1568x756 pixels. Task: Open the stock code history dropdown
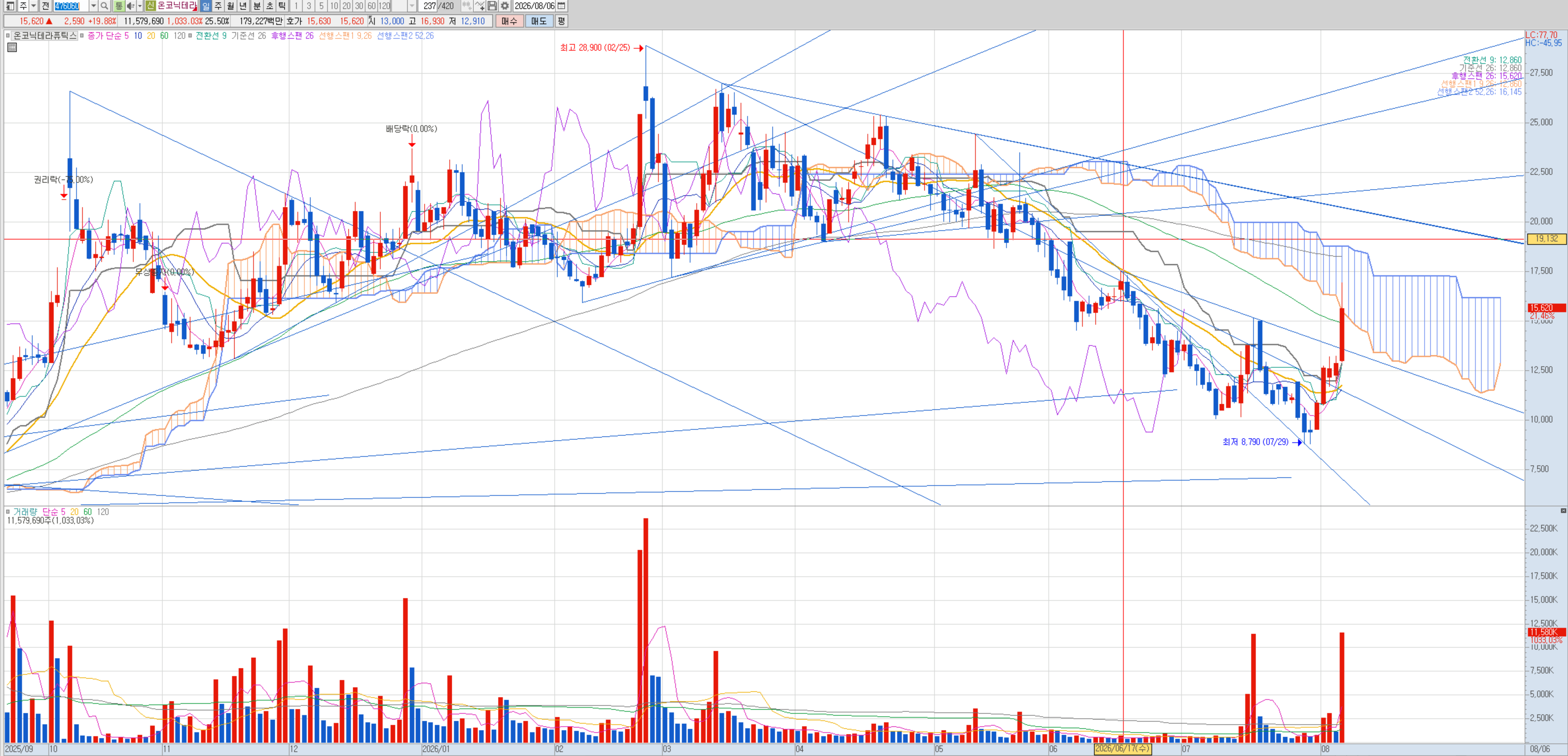(x=94, y=6)
